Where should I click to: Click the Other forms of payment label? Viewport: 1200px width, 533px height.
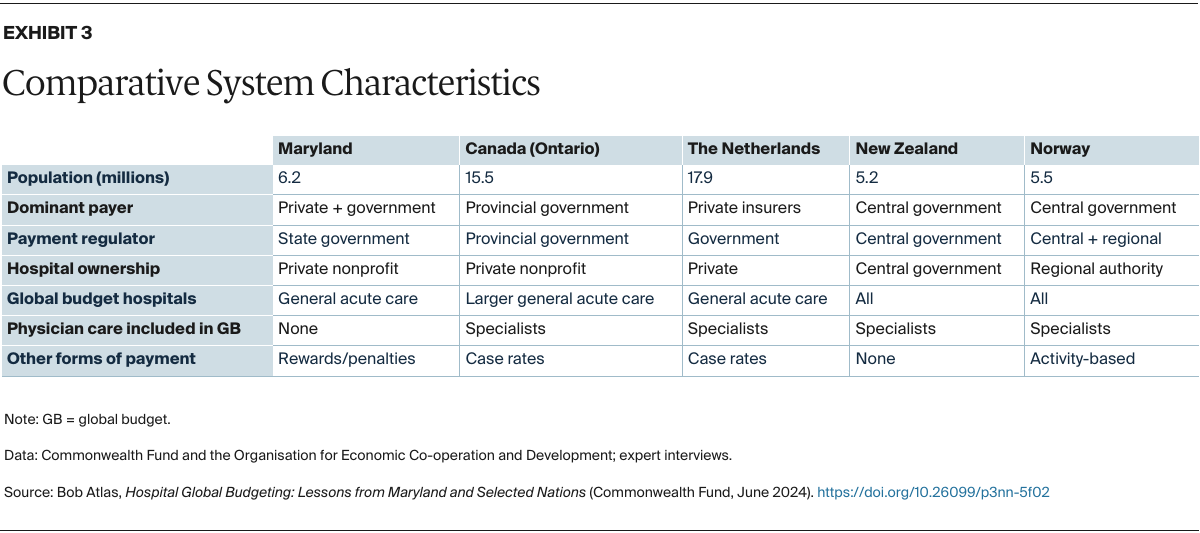102,358
